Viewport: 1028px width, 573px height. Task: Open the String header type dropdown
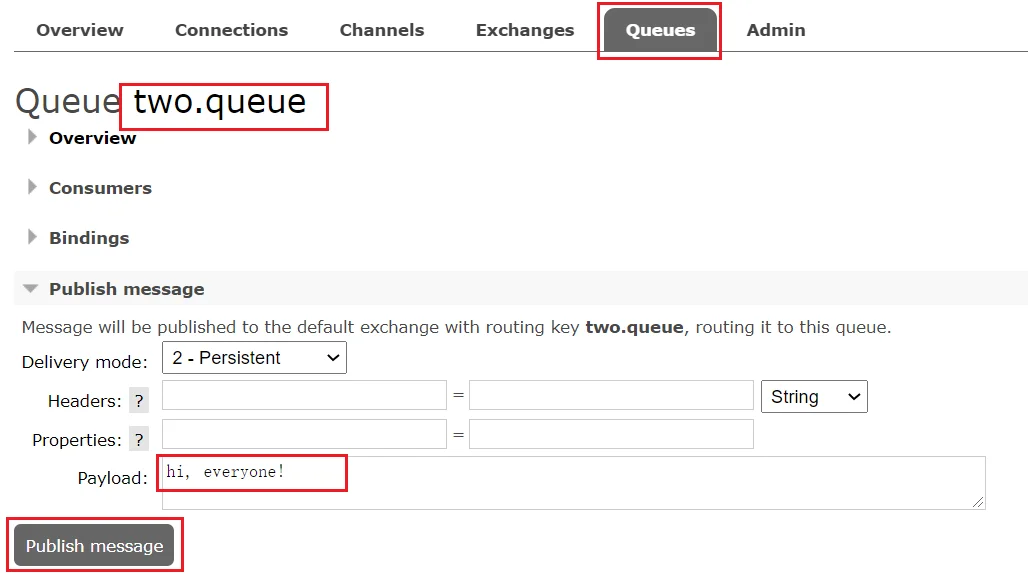tap(814, 397)
